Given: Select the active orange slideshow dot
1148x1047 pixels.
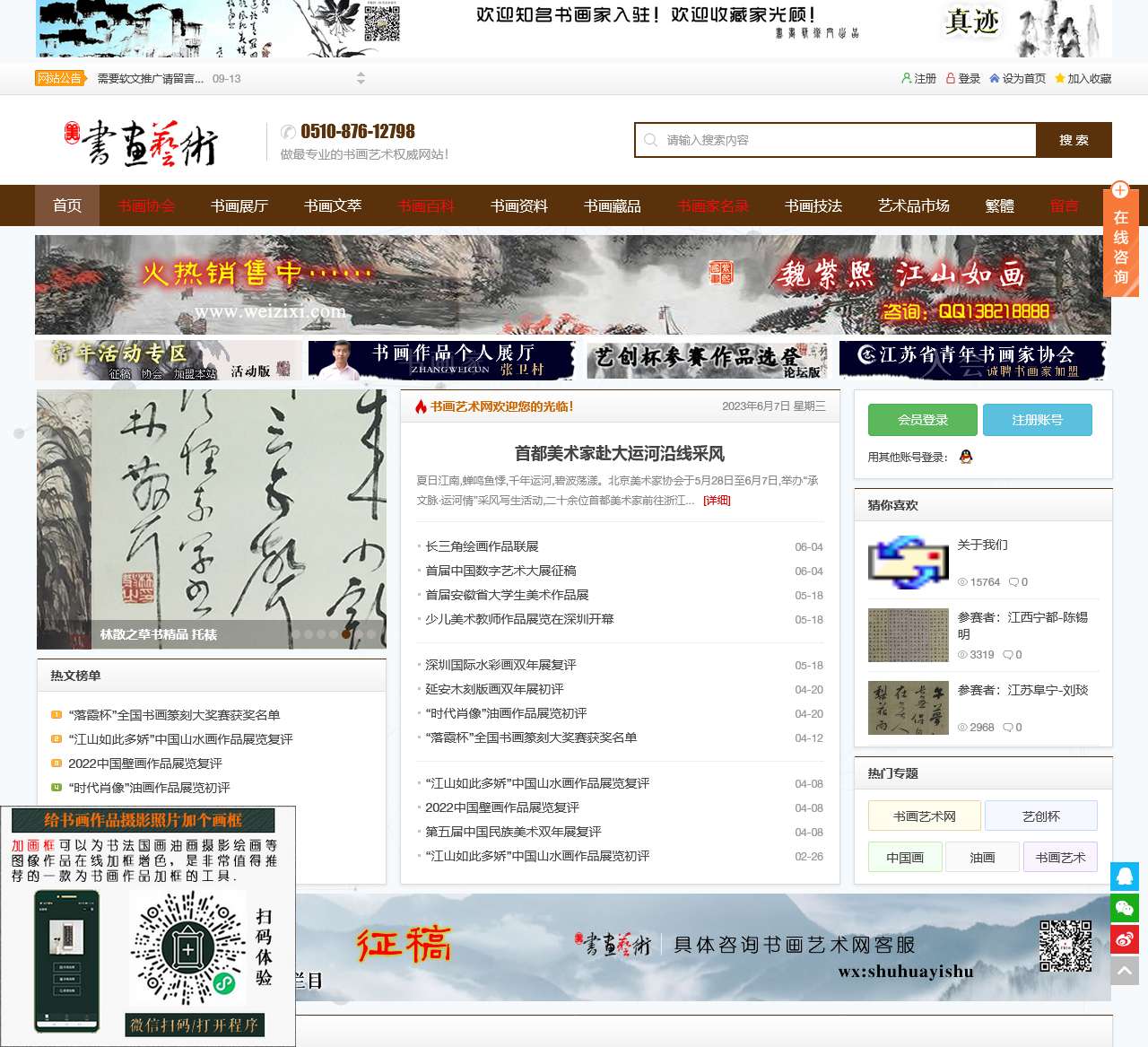Looking at the screenshot, I should (346, 634).
